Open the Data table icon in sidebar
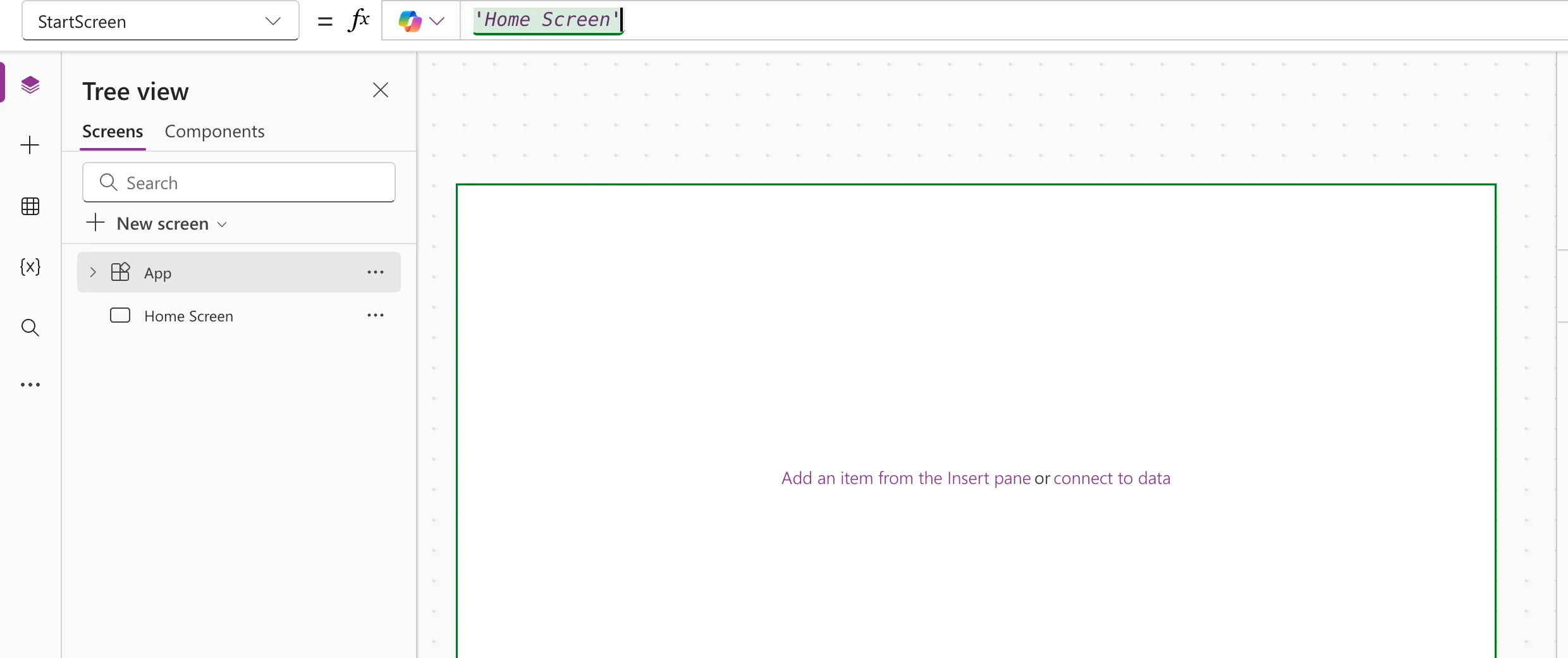 30,206
